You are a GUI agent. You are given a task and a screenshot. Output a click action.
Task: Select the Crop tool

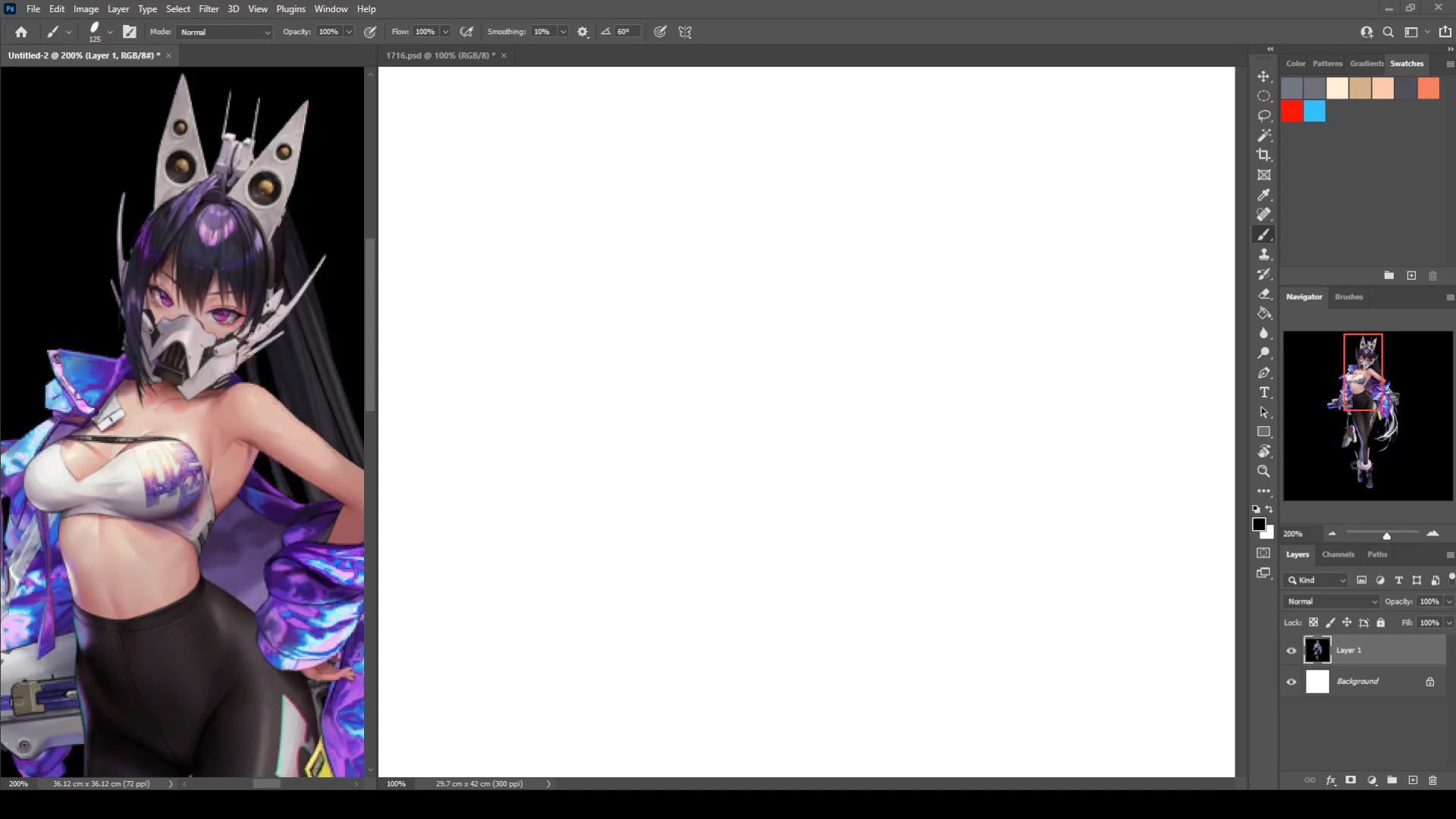point(1263,155)
